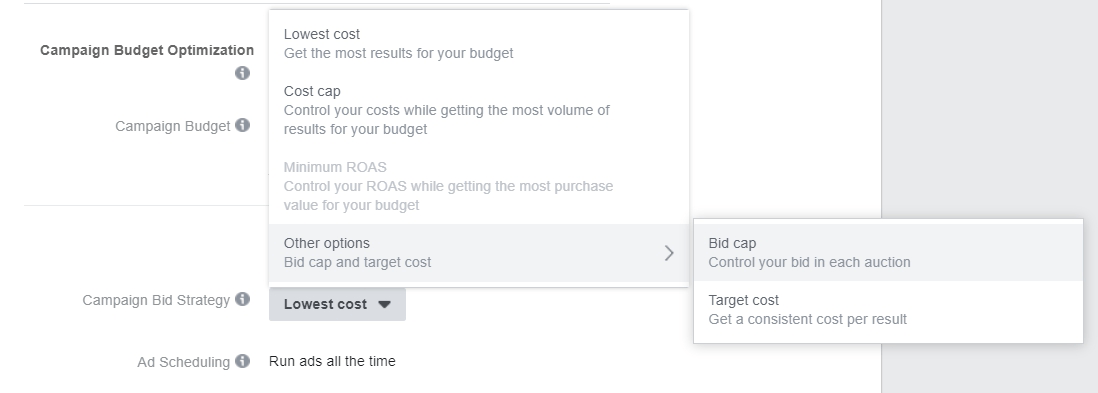Click the caret arrow on Lowest cost button
Screen dimensions: 1098x393
click(x=384, y=304)
